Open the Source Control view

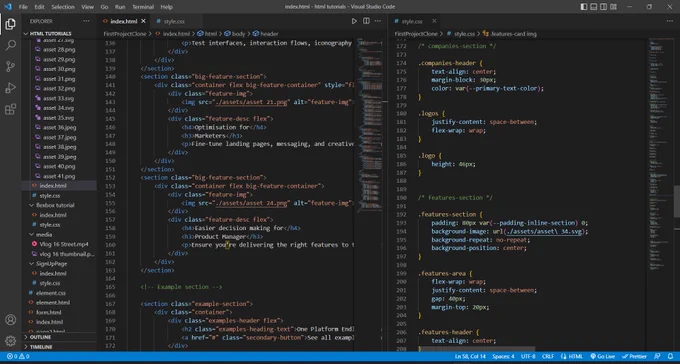point(10,66)
